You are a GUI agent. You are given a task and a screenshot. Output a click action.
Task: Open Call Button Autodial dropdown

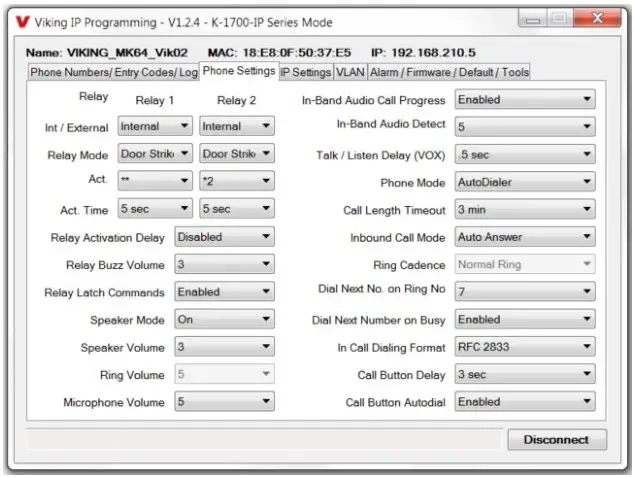tap(525, 401)
